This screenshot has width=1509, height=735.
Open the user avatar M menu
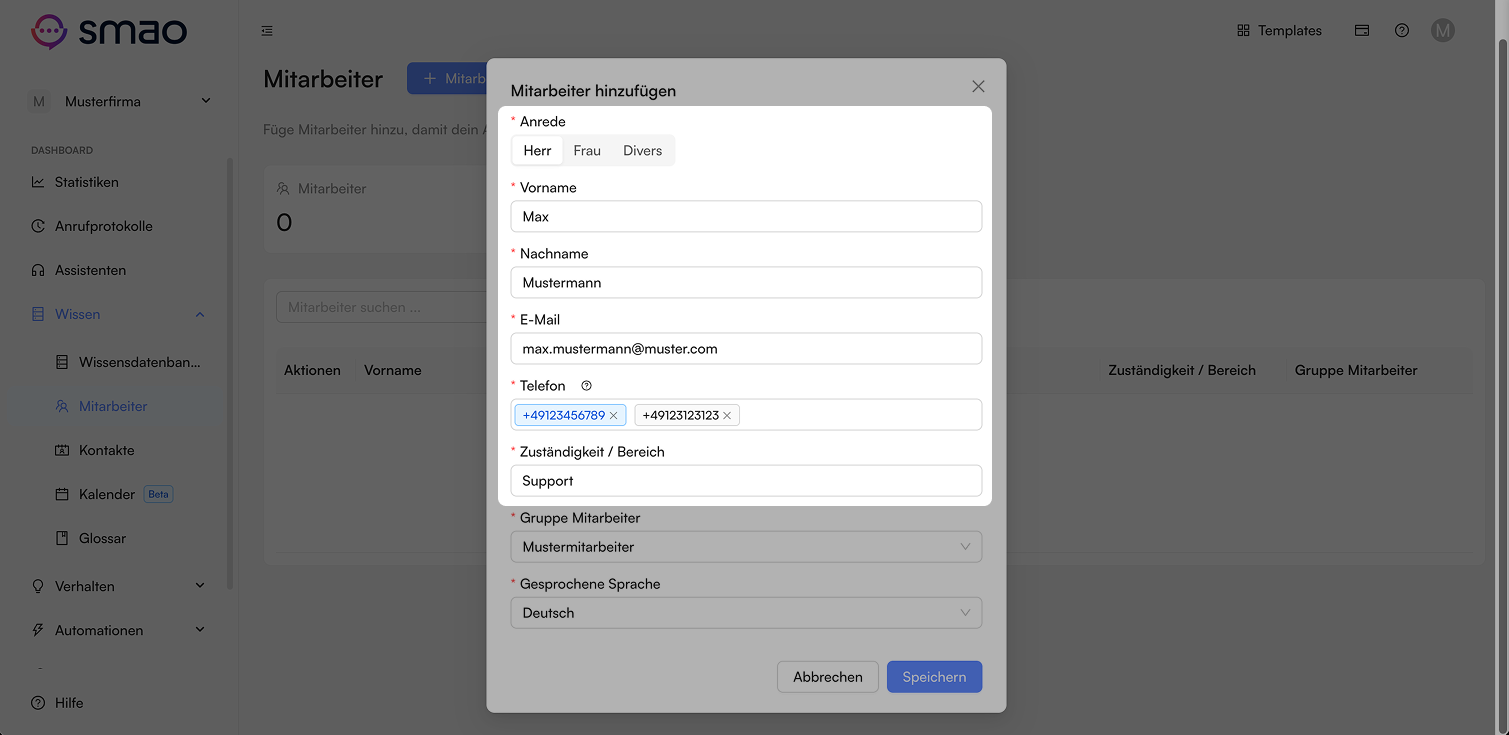(1442, 31)
